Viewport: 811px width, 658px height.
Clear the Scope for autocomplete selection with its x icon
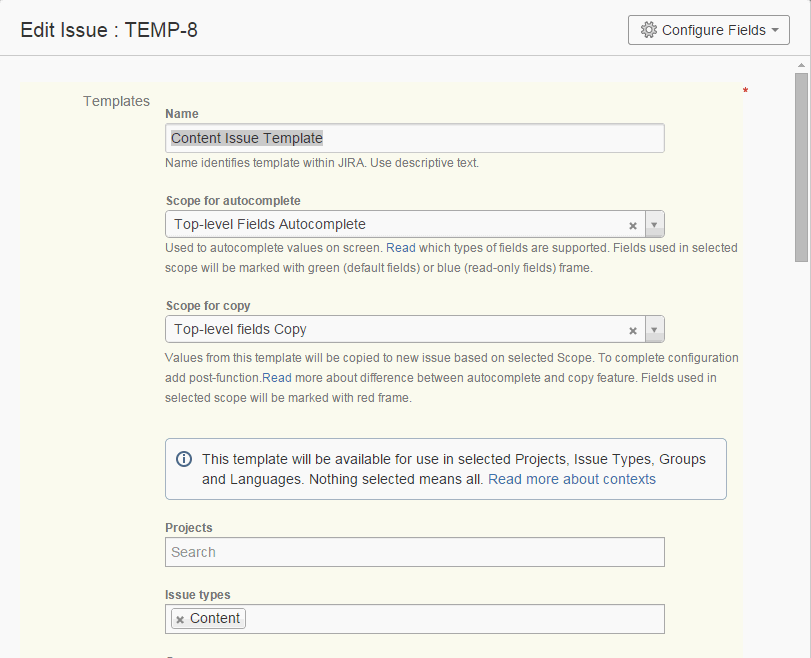pos(633,224)
